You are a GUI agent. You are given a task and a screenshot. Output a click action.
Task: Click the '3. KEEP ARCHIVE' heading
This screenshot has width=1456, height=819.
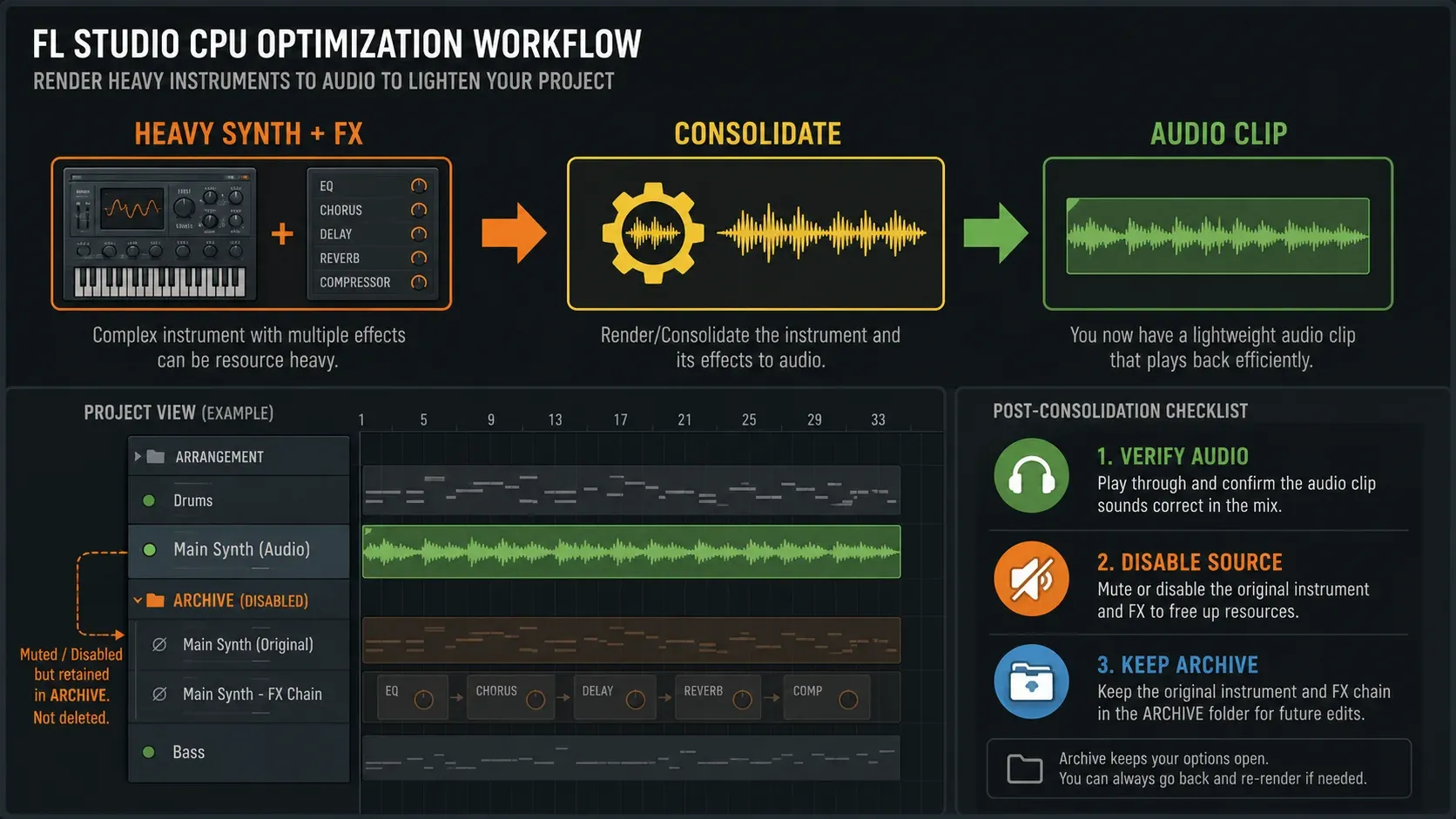click(1177, 665)
